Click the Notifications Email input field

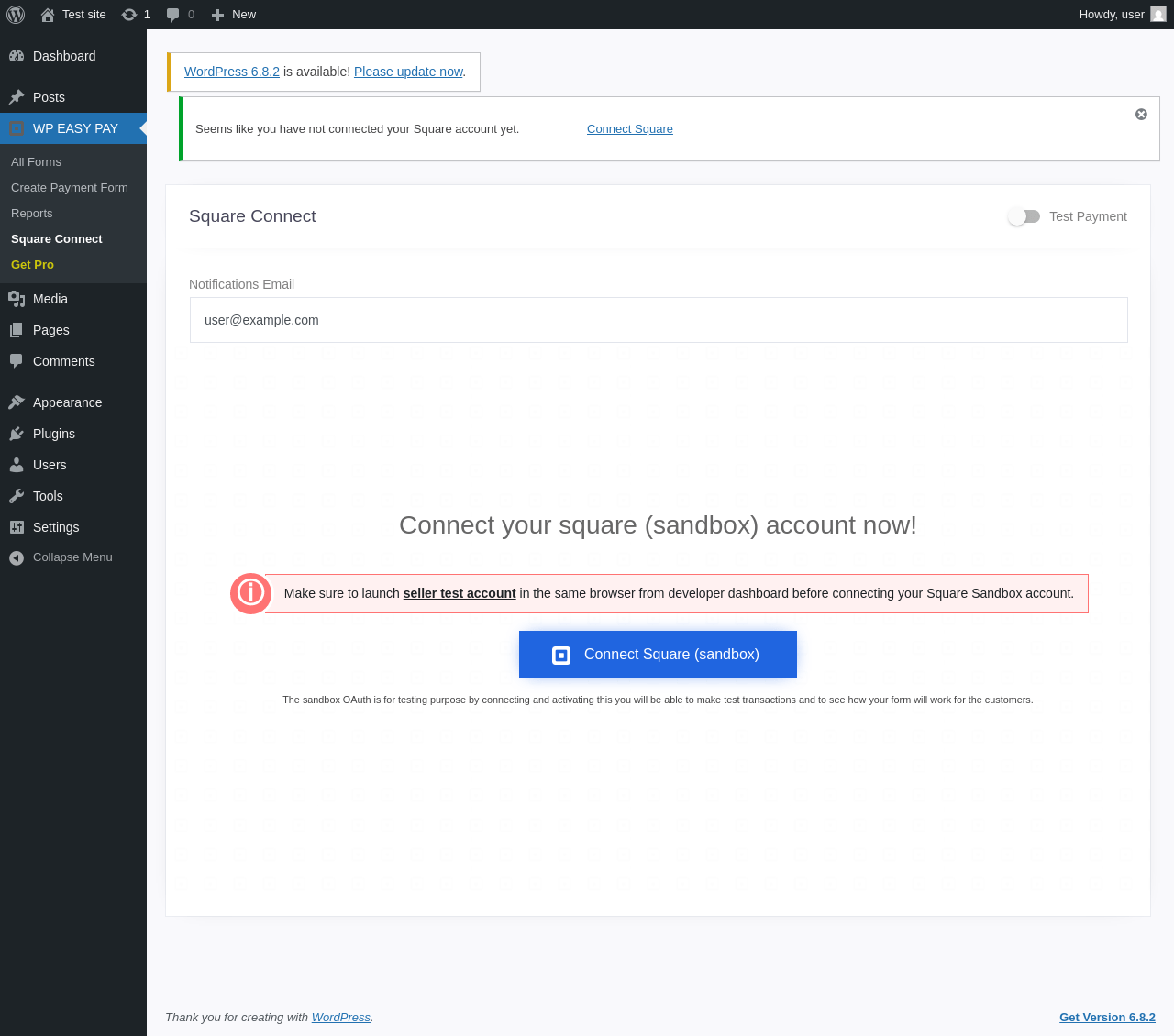coord(659,320)
